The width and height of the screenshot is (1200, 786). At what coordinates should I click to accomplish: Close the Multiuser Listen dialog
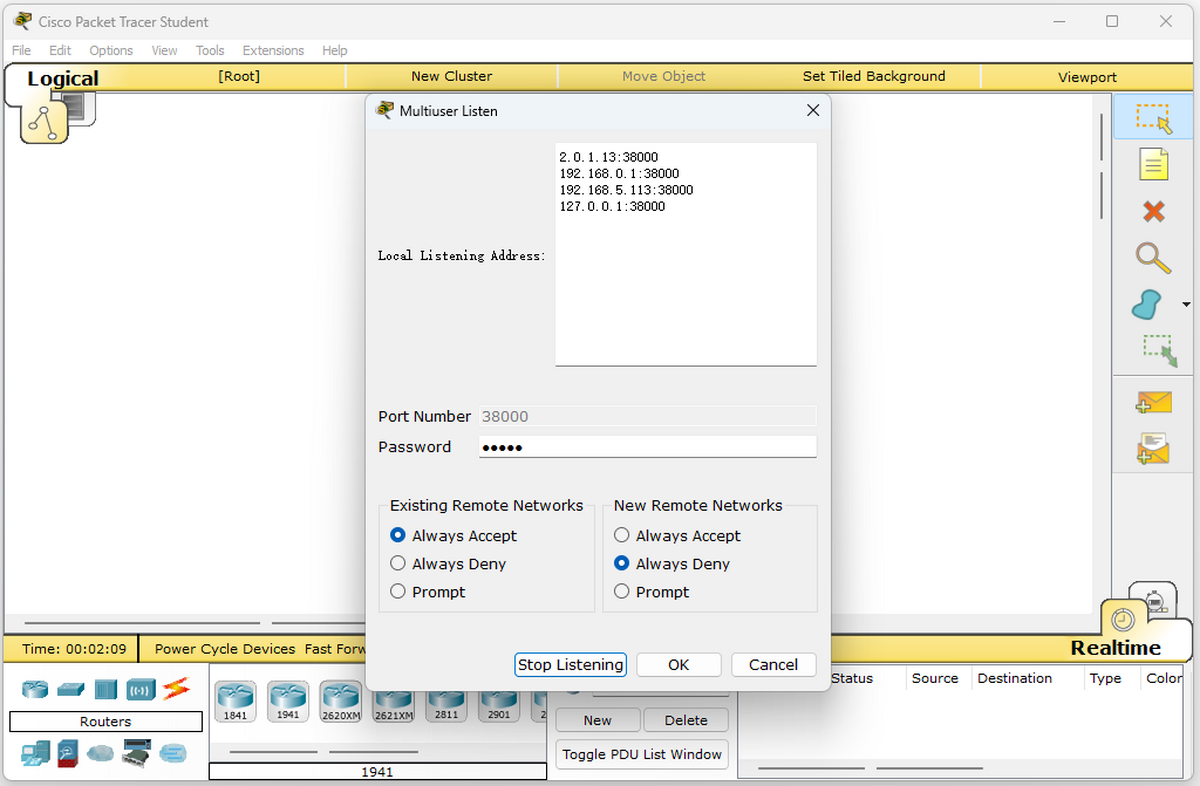813,111
